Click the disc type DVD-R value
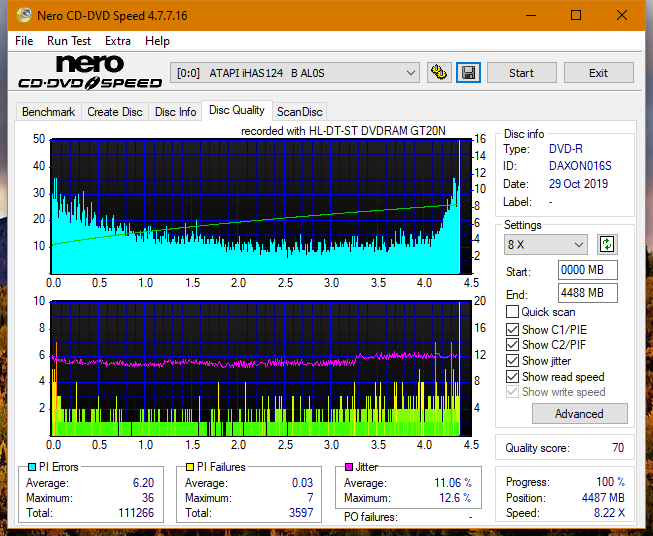The width and height of the screenshot is (653, 536). (566, 149)
